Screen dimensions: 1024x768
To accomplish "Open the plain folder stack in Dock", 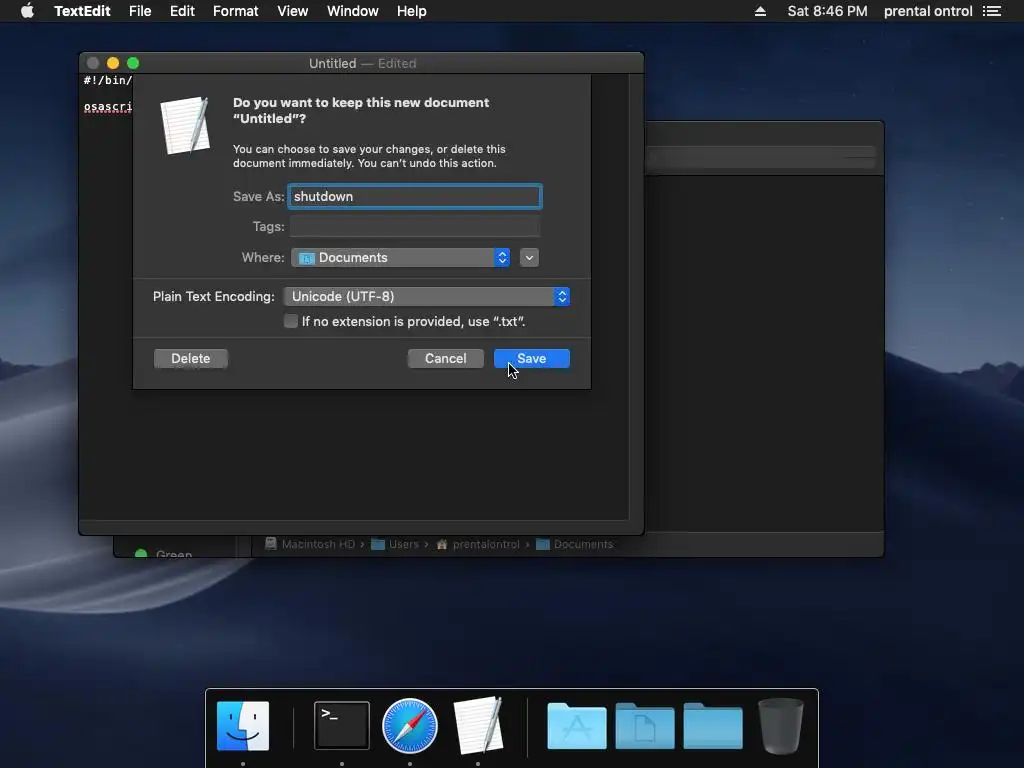I will 712,726.
